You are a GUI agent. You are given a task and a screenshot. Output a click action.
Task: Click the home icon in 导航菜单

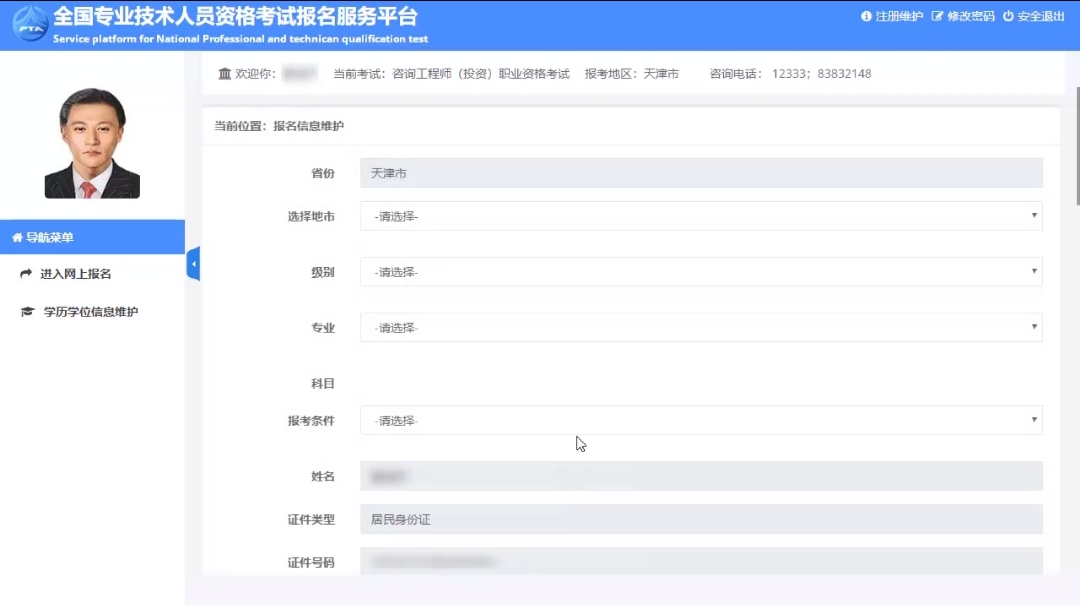17,238
